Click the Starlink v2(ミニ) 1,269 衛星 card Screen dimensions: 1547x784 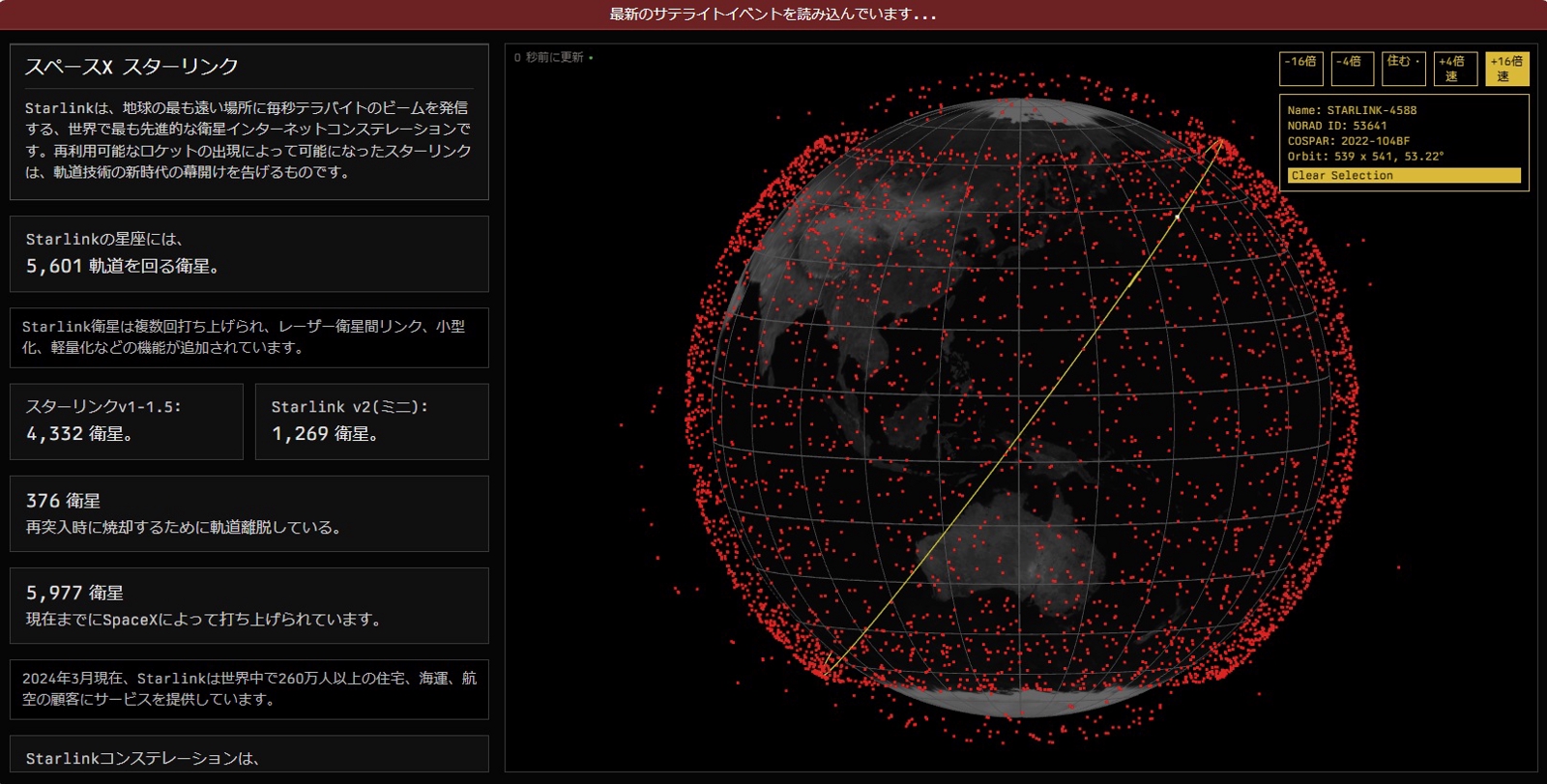(x=372, y=421)
